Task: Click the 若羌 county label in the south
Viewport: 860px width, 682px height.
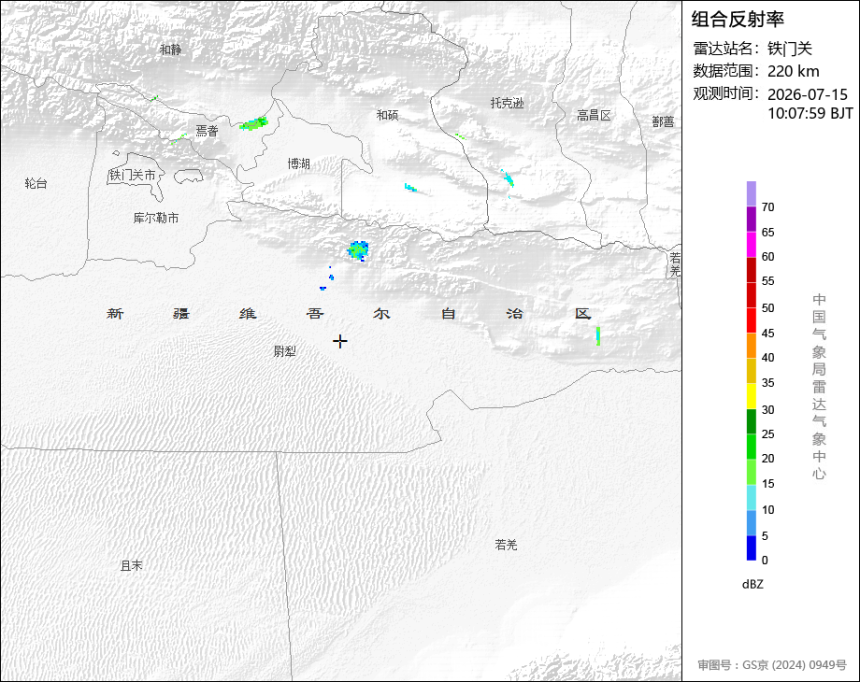Action: [506, 545]
